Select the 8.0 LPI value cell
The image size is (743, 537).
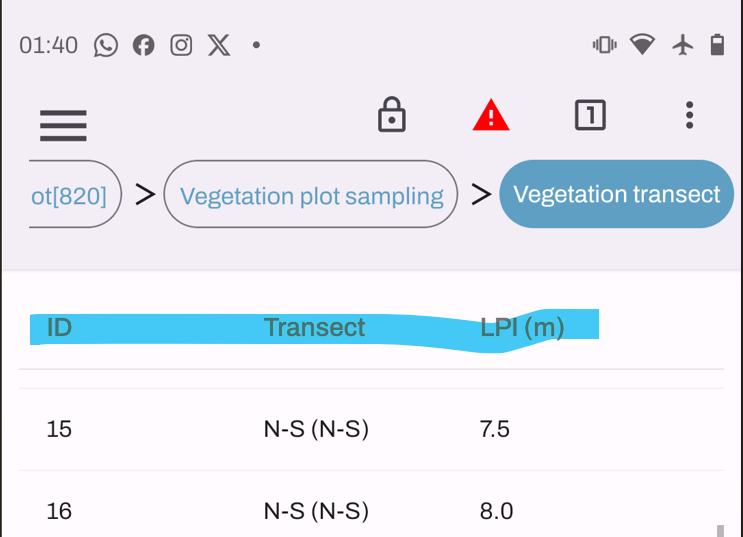[496, 511]
